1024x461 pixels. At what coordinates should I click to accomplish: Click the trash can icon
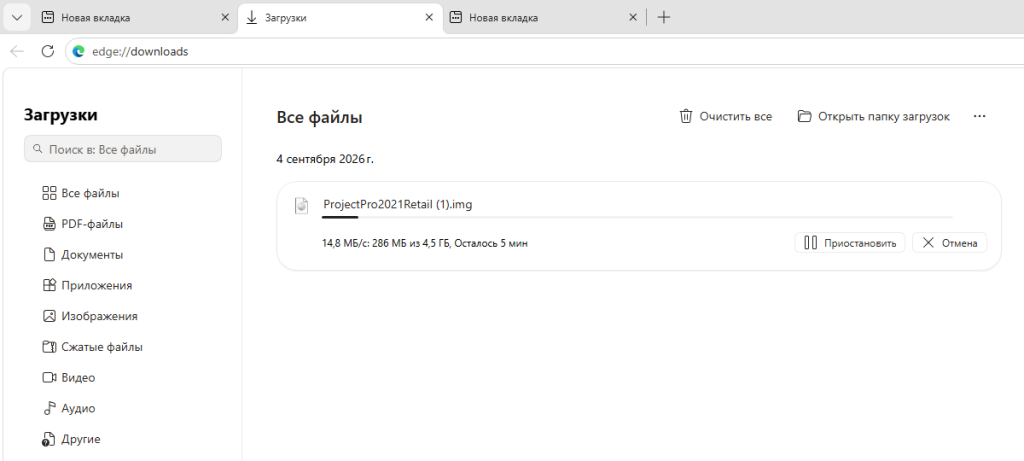coord(686,116)
